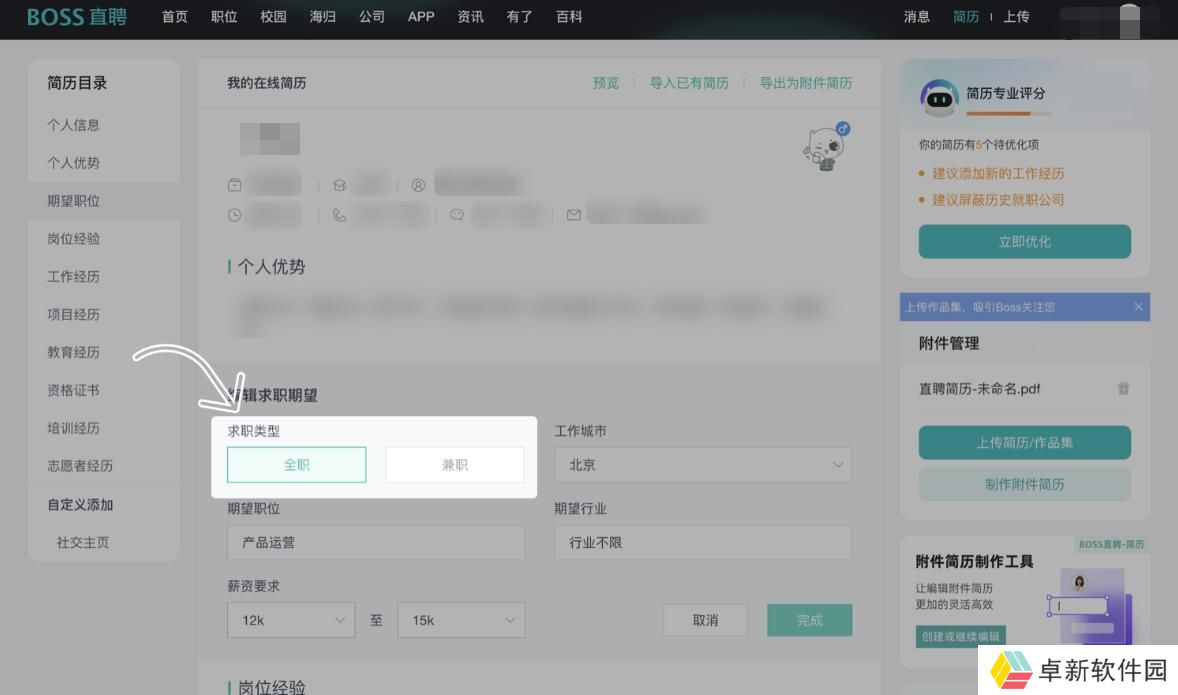This screenshot has height=695, width=1178.
Task: Jump to 工作经历 in resume directory
Action: click(x=74, y=276)
